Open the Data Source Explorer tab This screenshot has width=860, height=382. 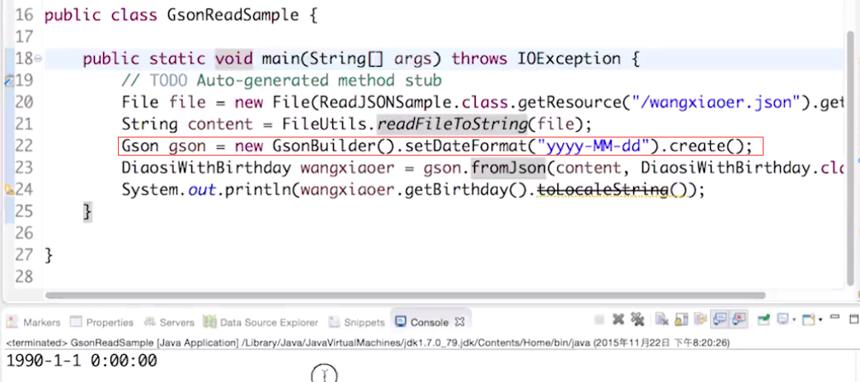pos(261,322)
